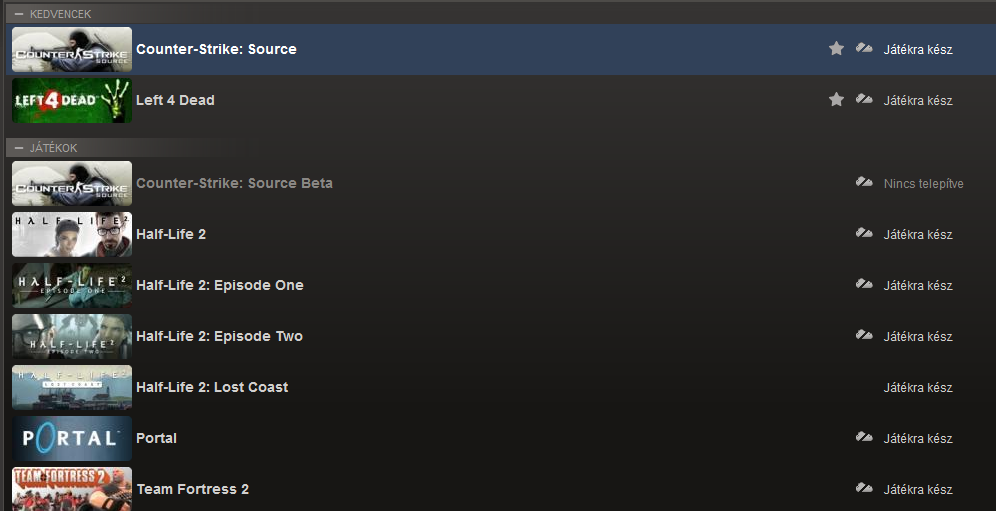Image resolution: width=996 pixels, height=511 pixels.
Task: Click the Left 4 Dead logo thumbnail
Action: [x=72, y=100]
